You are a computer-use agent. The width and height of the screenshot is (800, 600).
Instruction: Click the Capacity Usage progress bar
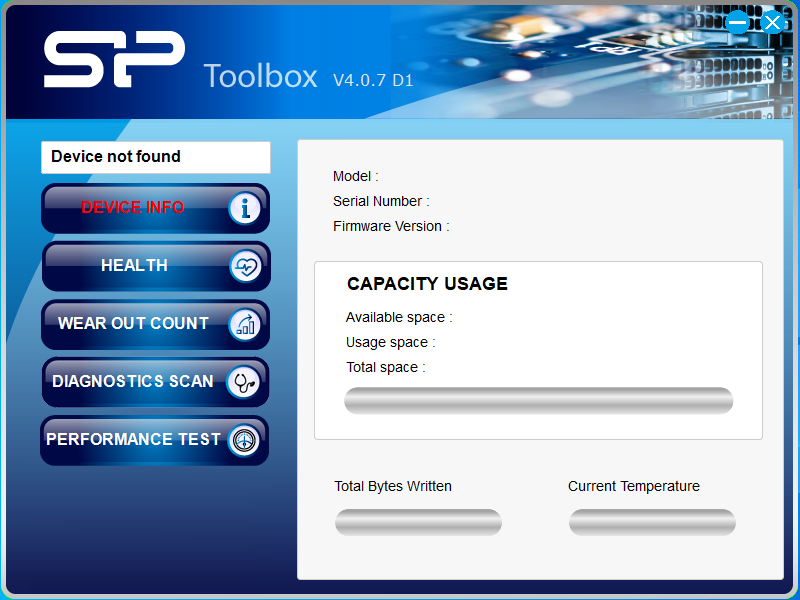(539, 401)
